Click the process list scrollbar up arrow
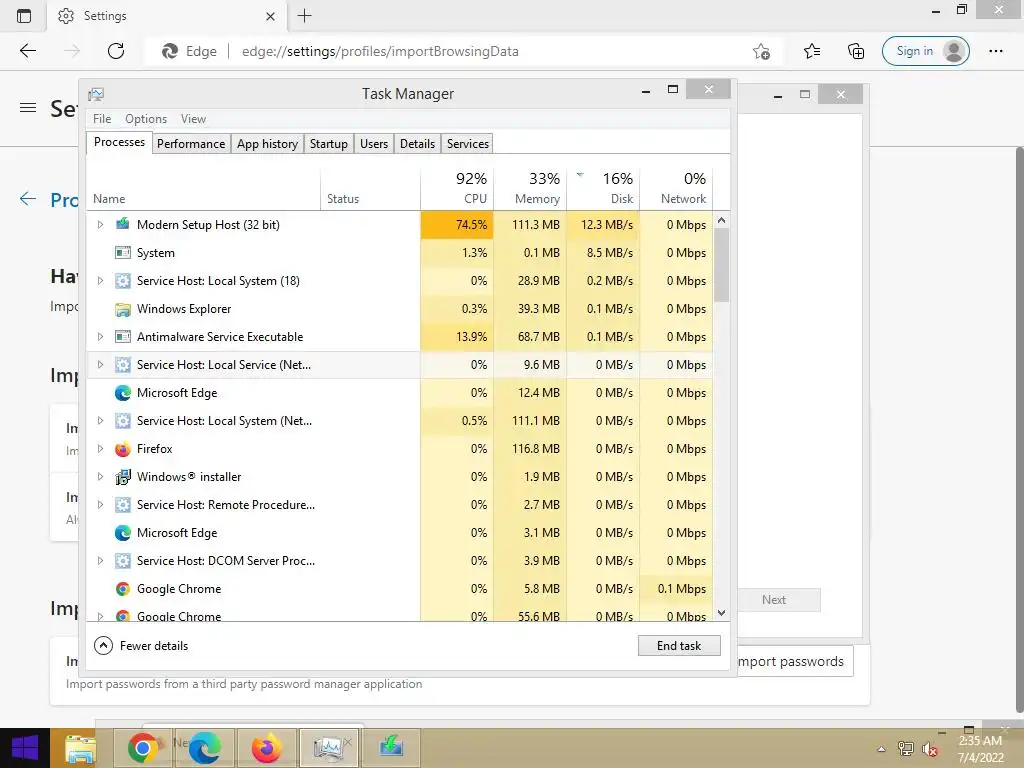 click(722, 221)
